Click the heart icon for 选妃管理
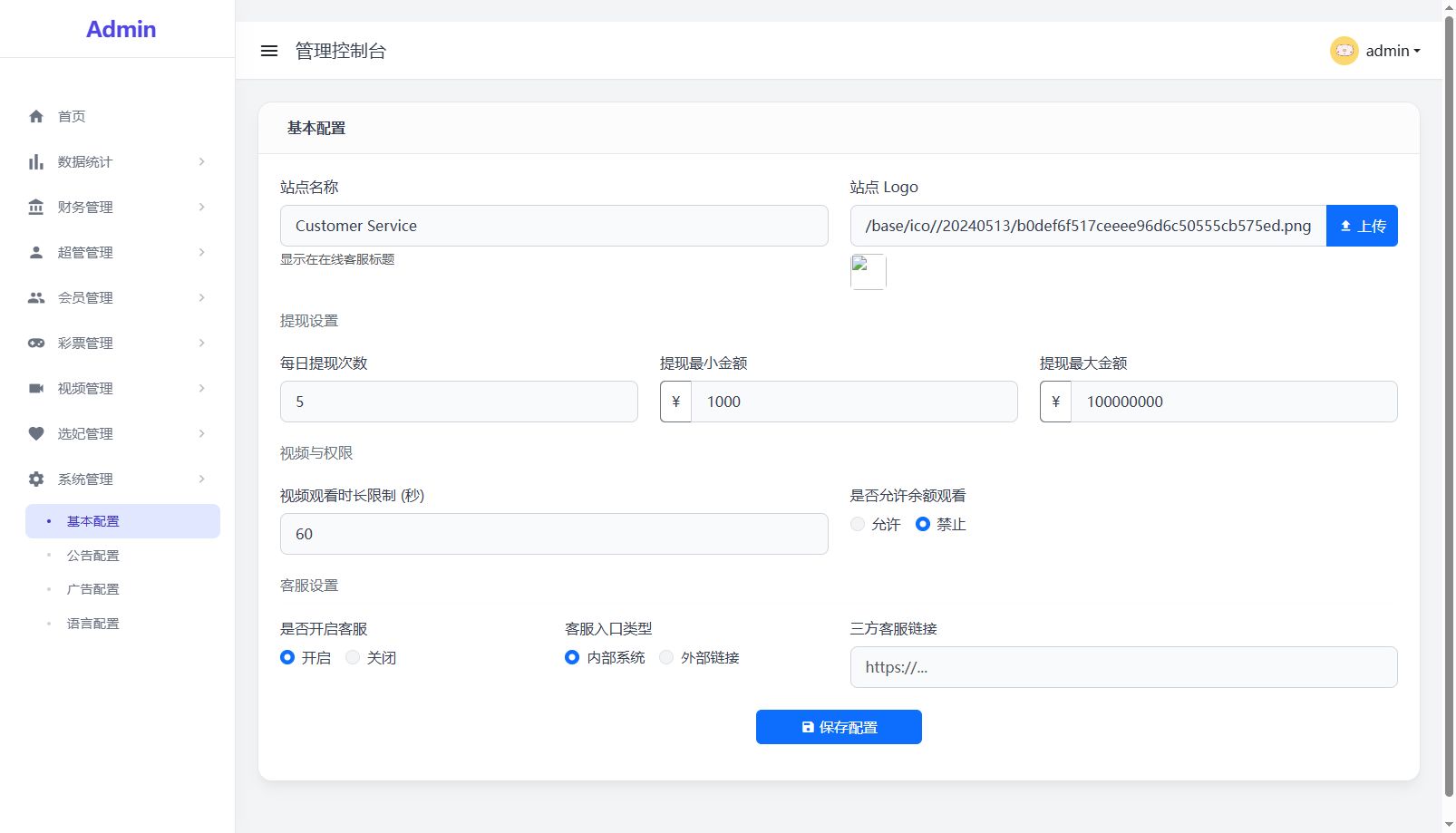The height and width of the screenshot is (833, 1456). pyautogui.click(x=36, y=433)
